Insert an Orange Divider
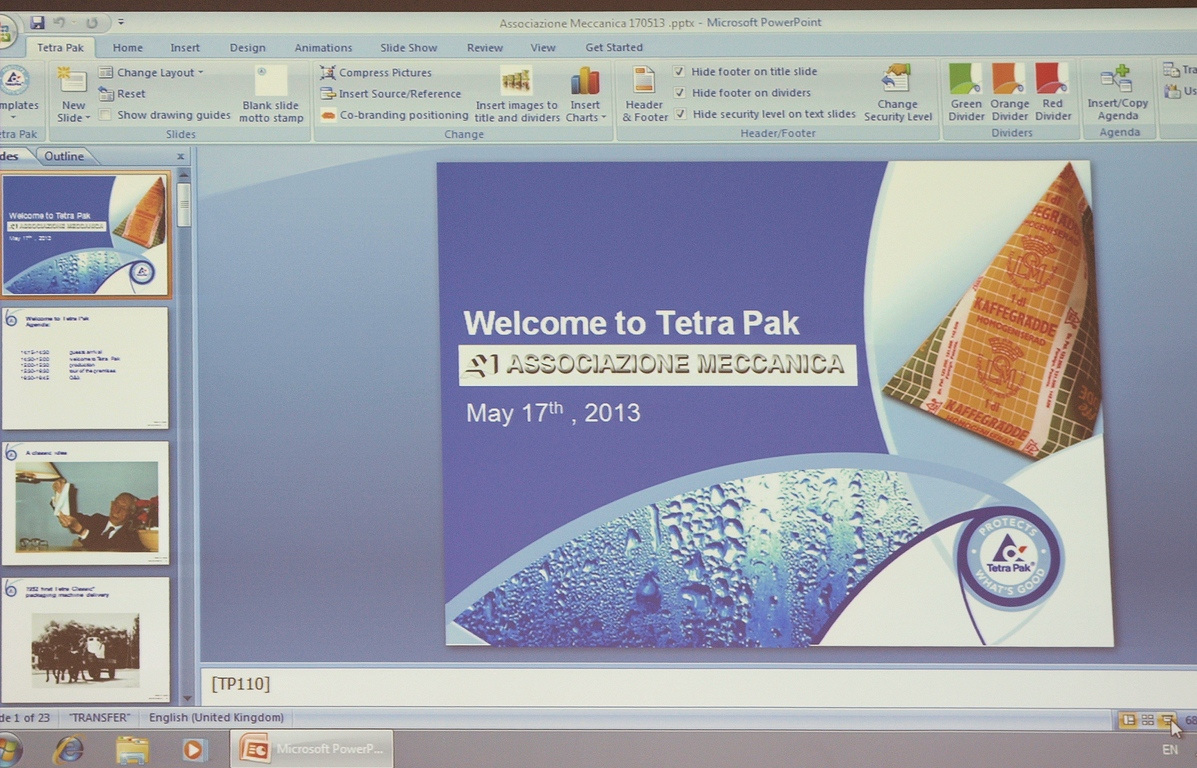The height and width of the screenshot is (768, 1197). tap(1009, 92)
